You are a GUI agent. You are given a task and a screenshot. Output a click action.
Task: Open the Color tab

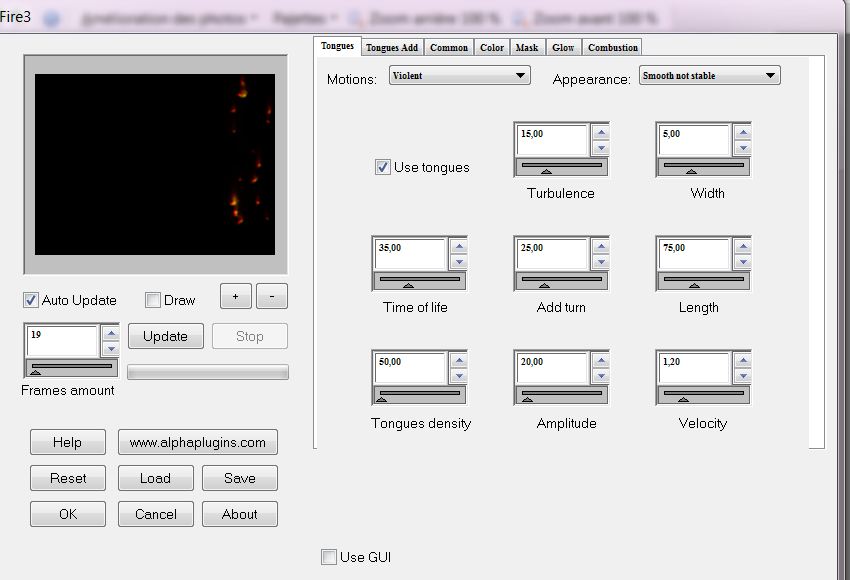tap(492, 48)
